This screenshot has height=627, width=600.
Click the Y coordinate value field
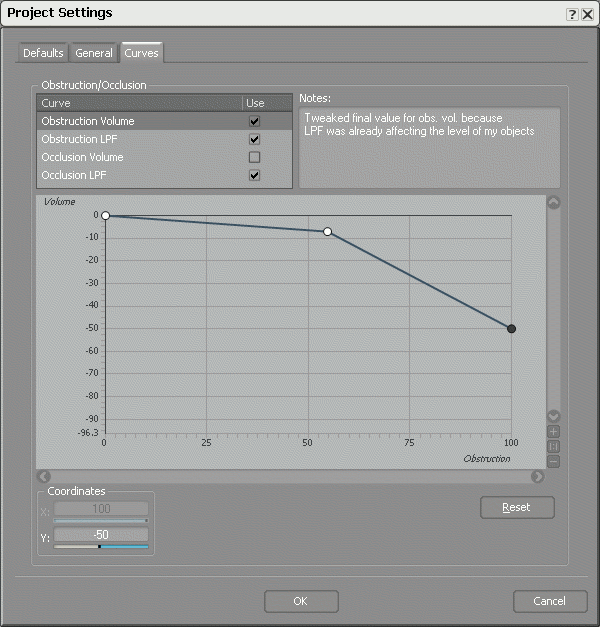(x=100, y=535)
